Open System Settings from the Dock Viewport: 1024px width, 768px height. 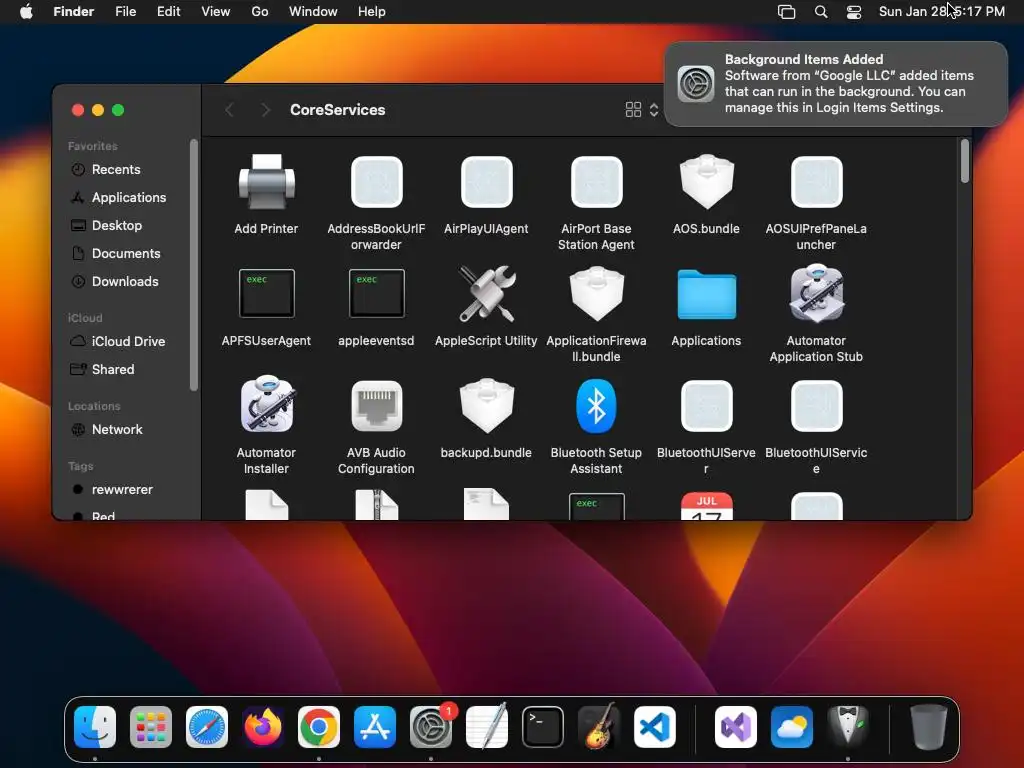click(x=431, y=727)
